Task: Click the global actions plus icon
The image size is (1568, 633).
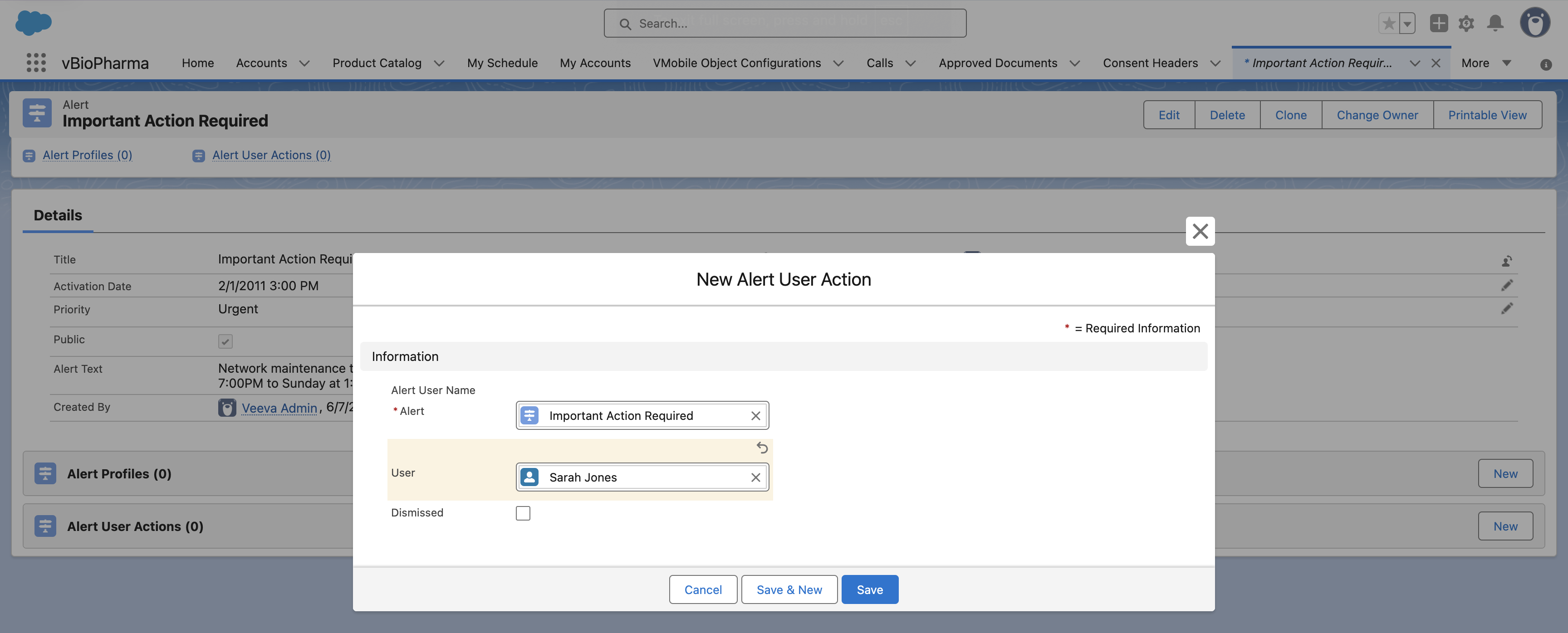Action: [1438, 23]
